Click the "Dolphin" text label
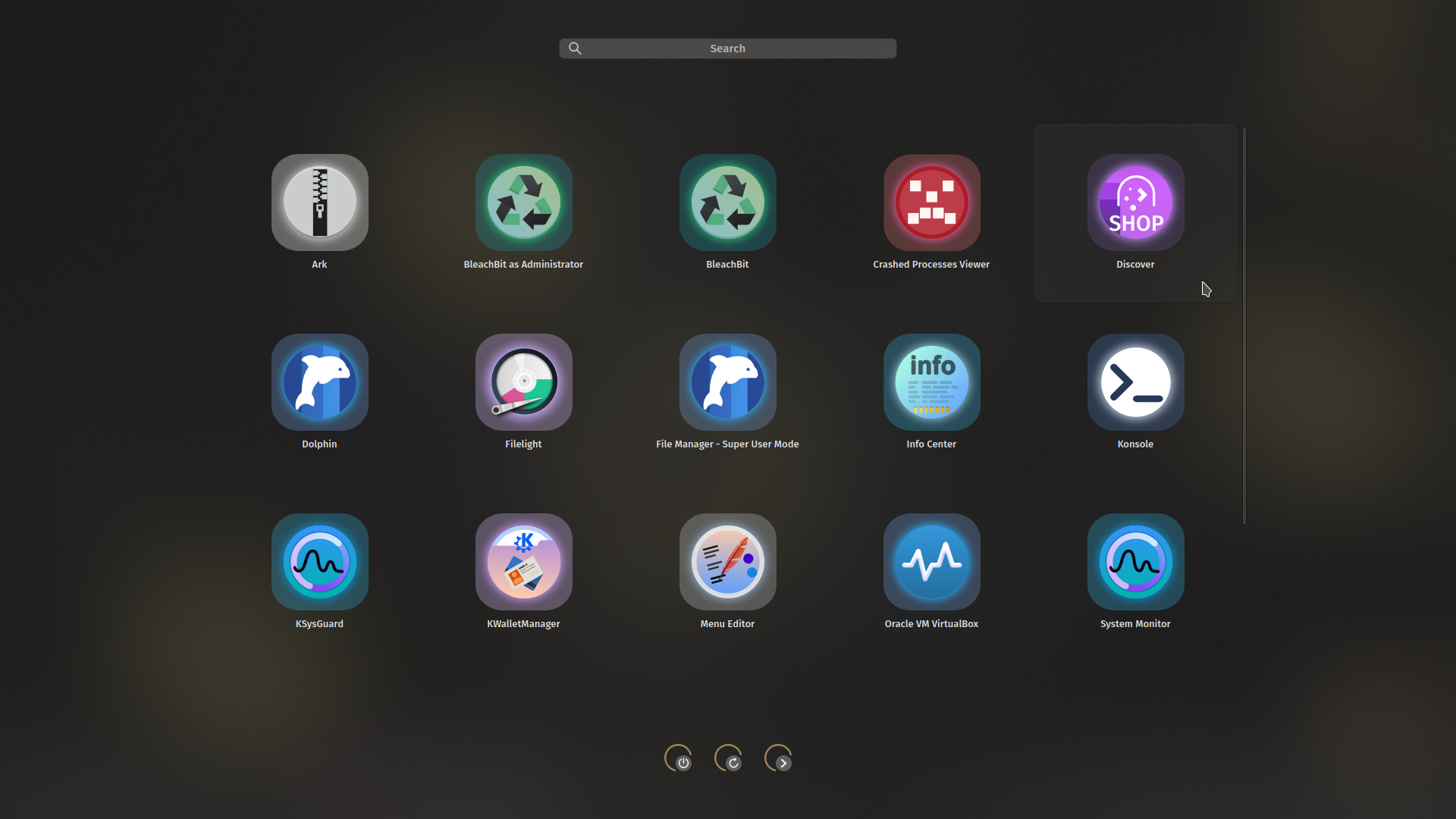Viewport: 1456px width, 819px height. (319, 444)
